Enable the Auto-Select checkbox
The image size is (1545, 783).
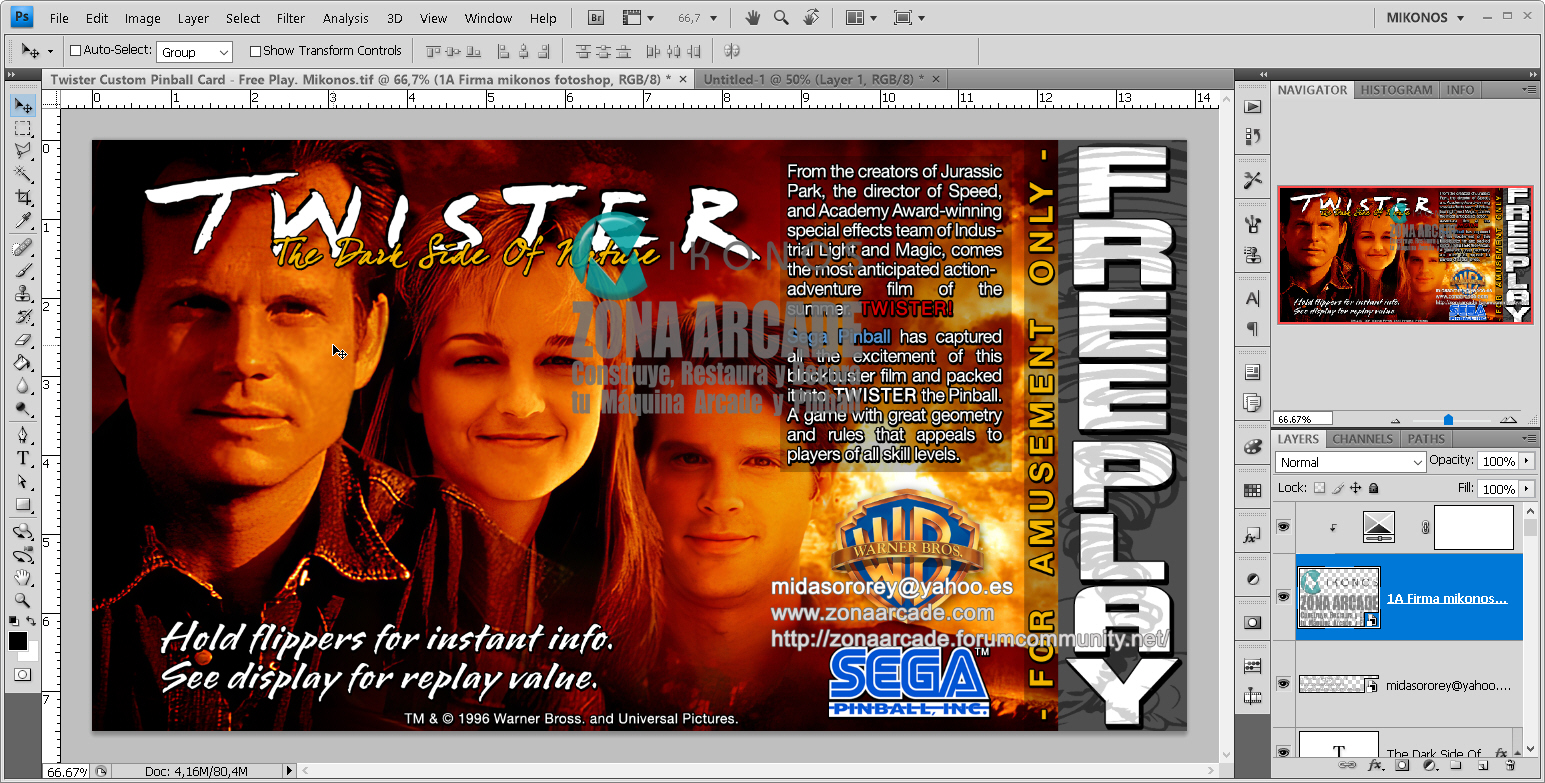point(75,50)
